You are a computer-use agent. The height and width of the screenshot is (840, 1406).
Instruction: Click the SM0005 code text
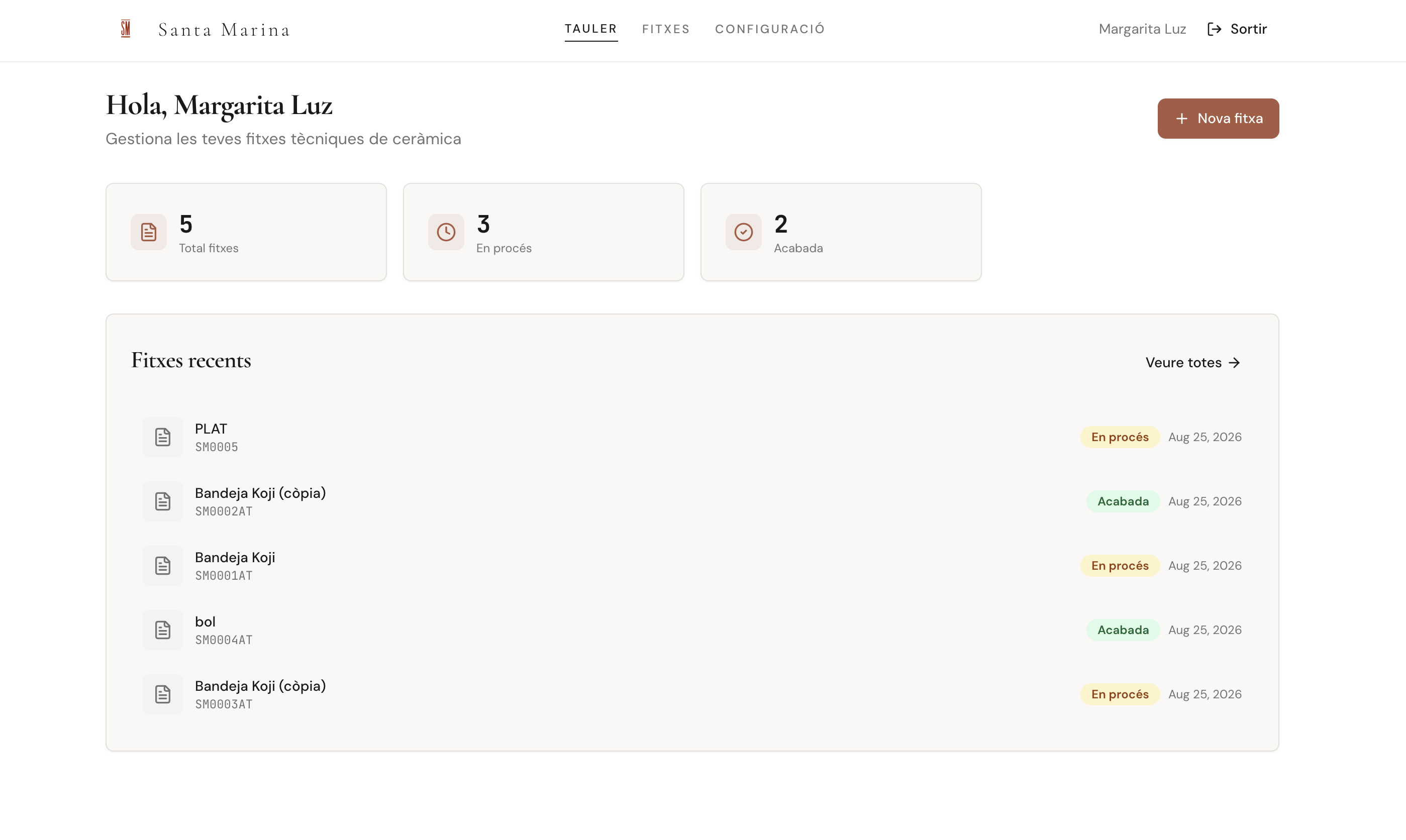point(216,447)
